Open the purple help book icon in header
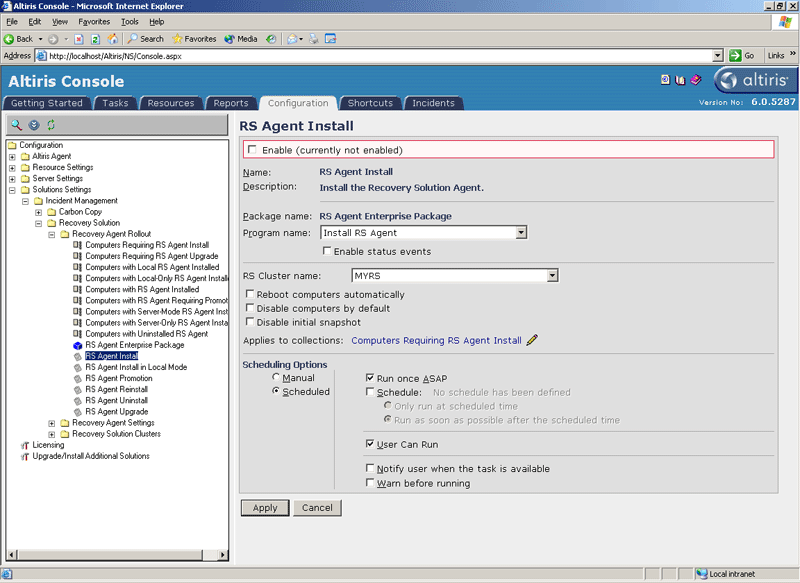The height and width of the screenshot is (583, 800). (695, 80)
